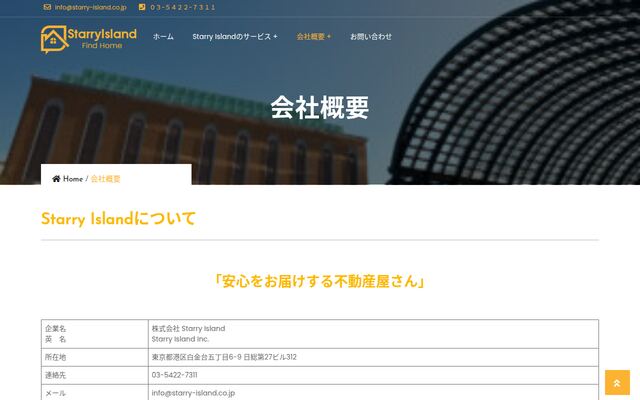
Task: Click the scroll-to-top double-chevron button
Action: [x=617, y=383]
